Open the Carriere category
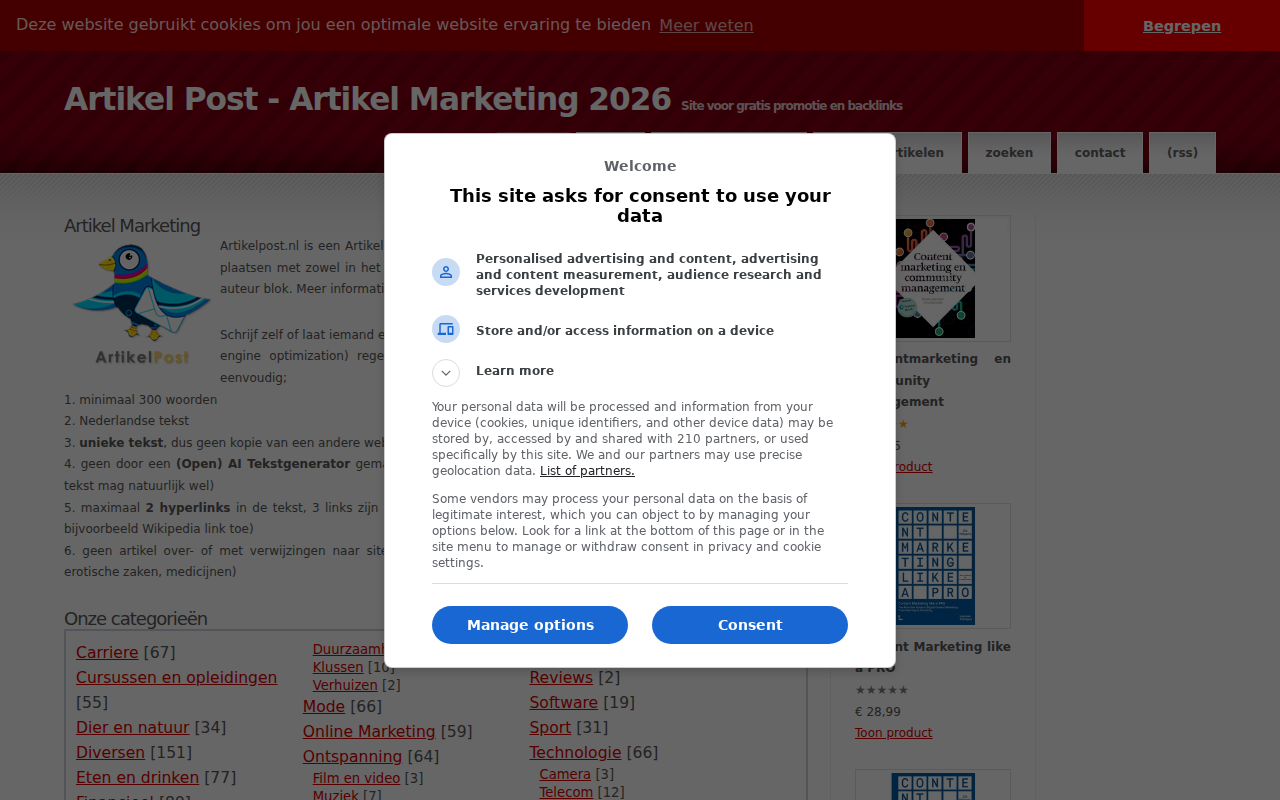 107,652
